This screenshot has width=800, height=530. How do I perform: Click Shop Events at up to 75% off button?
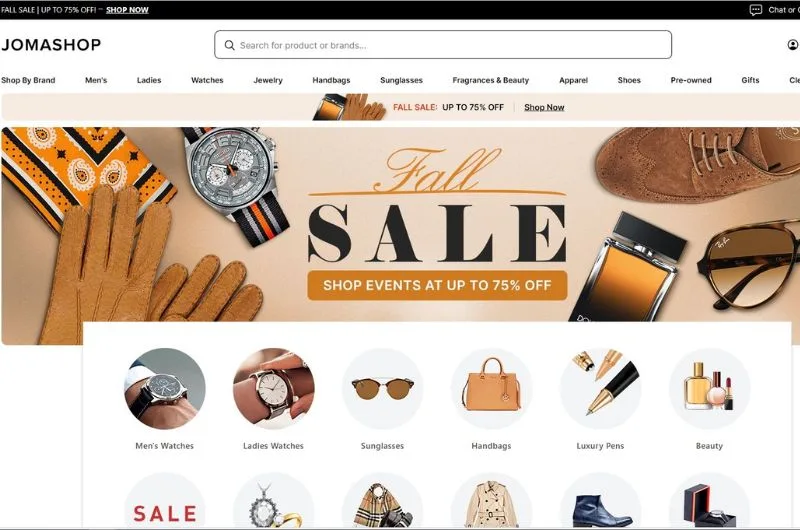pyautogui.click(x=437, y=285)
